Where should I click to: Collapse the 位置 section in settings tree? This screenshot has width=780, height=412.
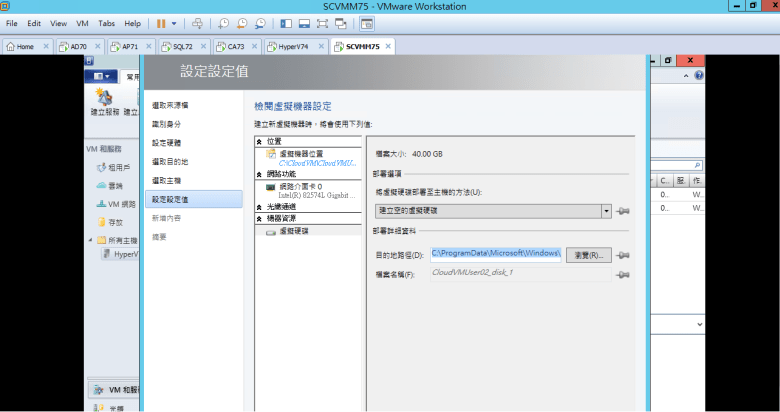click(x=259, y=141)
